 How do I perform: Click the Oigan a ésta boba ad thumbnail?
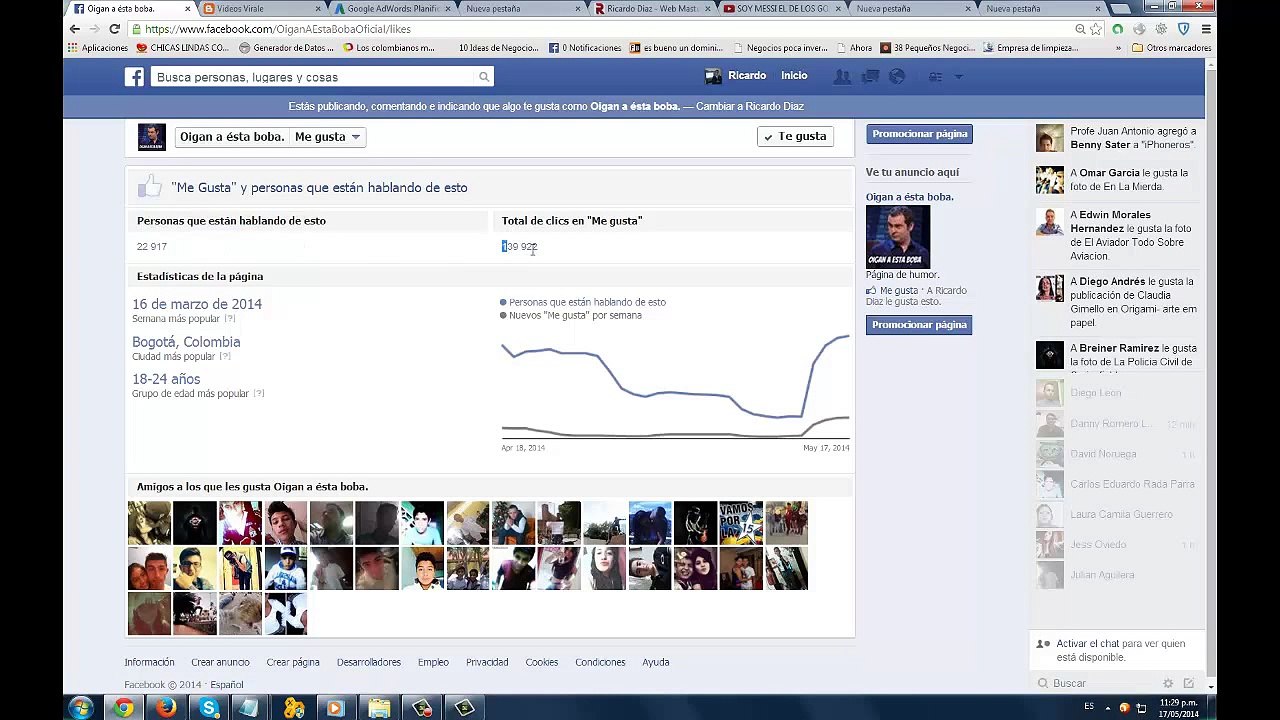point(898,236)
